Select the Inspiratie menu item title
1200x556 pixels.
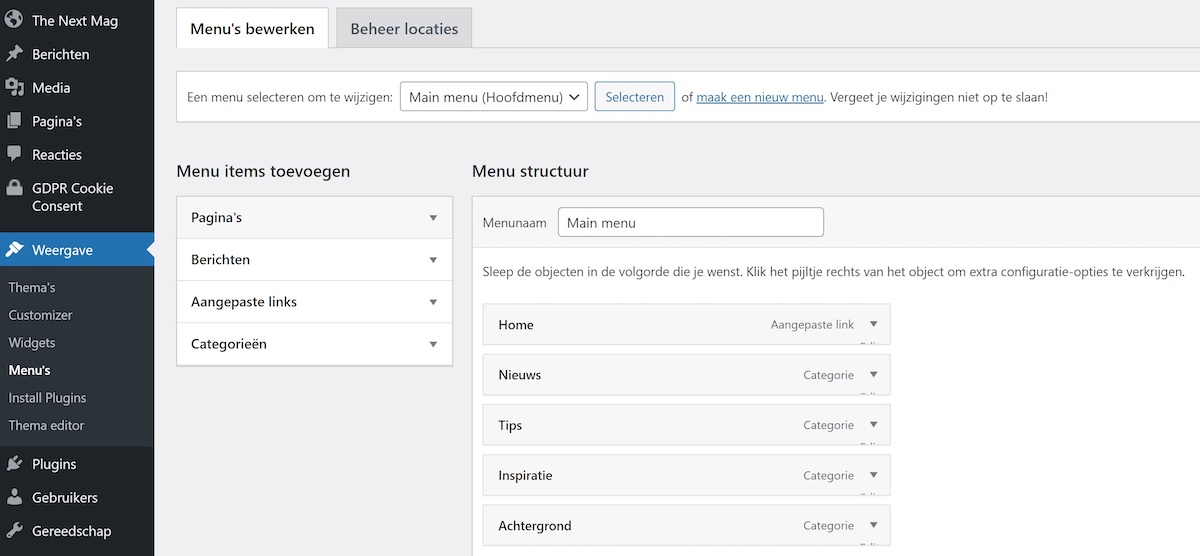[525, 475]
